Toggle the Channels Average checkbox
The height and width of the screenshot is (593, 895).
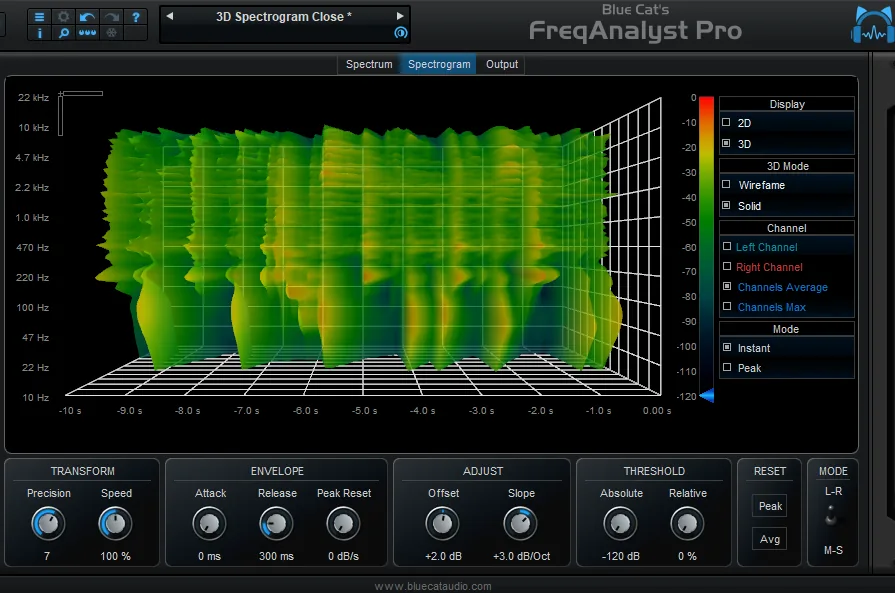727,287
